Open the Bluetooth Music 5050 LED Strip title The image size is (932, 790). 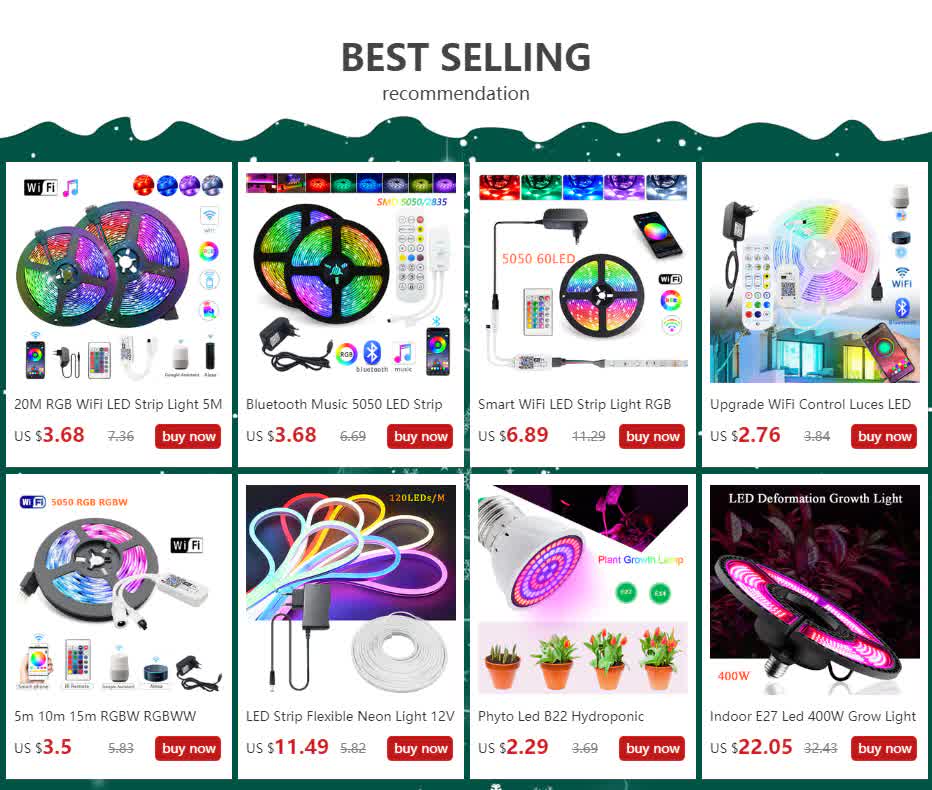(x=344, y=404)
